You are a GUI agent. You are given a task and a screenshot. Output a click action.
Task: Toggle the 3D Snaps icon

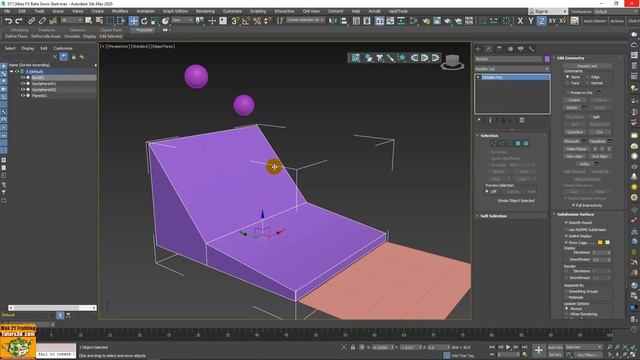point(235,21)
